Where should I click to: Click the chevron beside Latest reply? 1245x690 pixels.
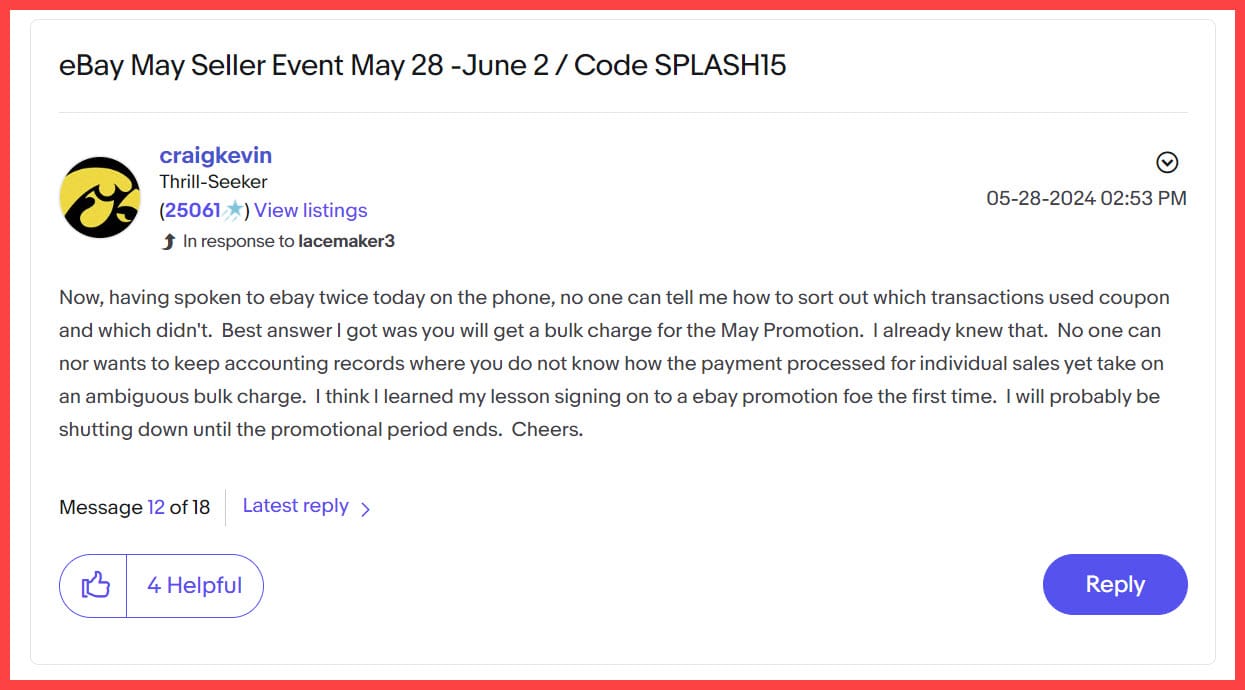pyautogui.click(x=365, y=509)
